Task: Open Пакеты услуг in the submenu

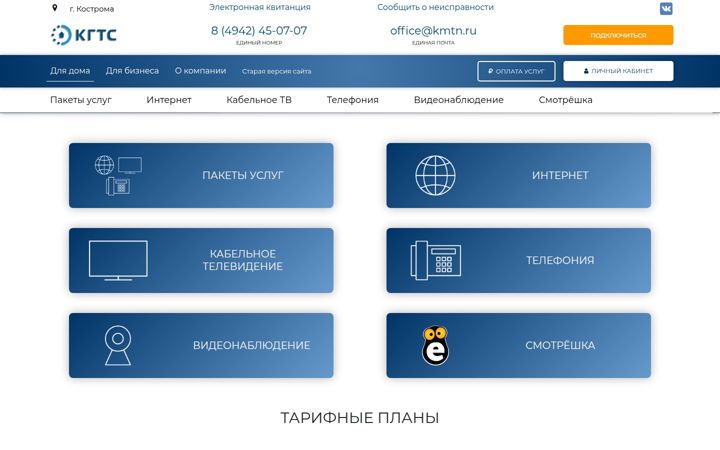Action: (81, 100)
